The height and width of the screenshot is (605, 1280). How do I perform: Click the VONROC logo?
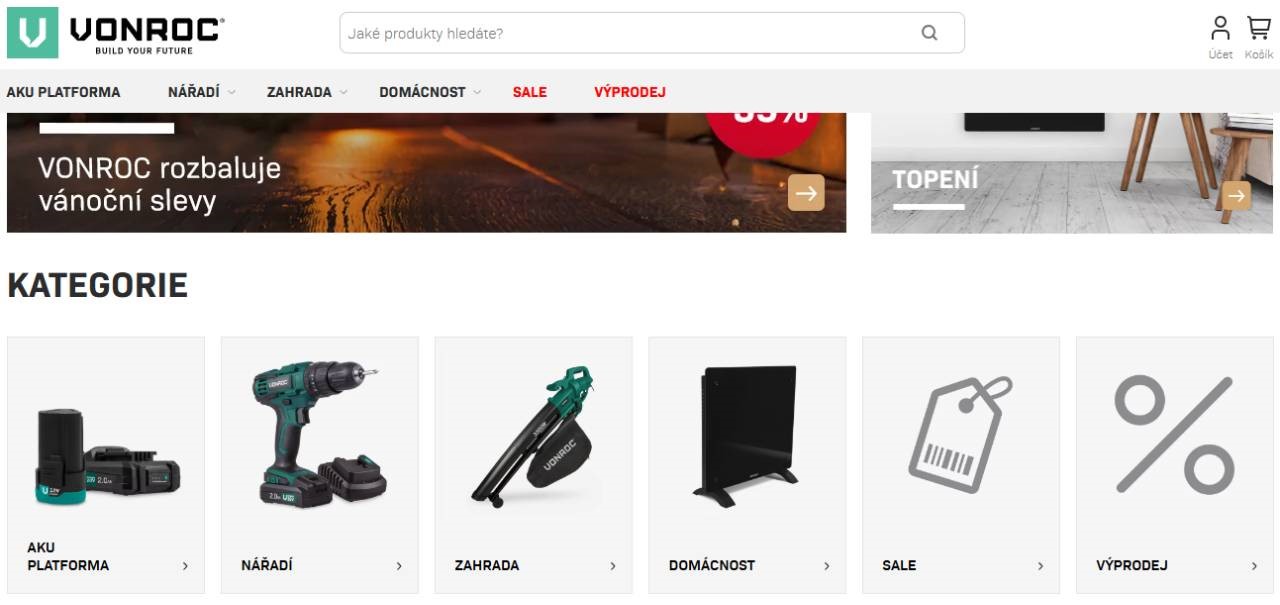[115, 33]
